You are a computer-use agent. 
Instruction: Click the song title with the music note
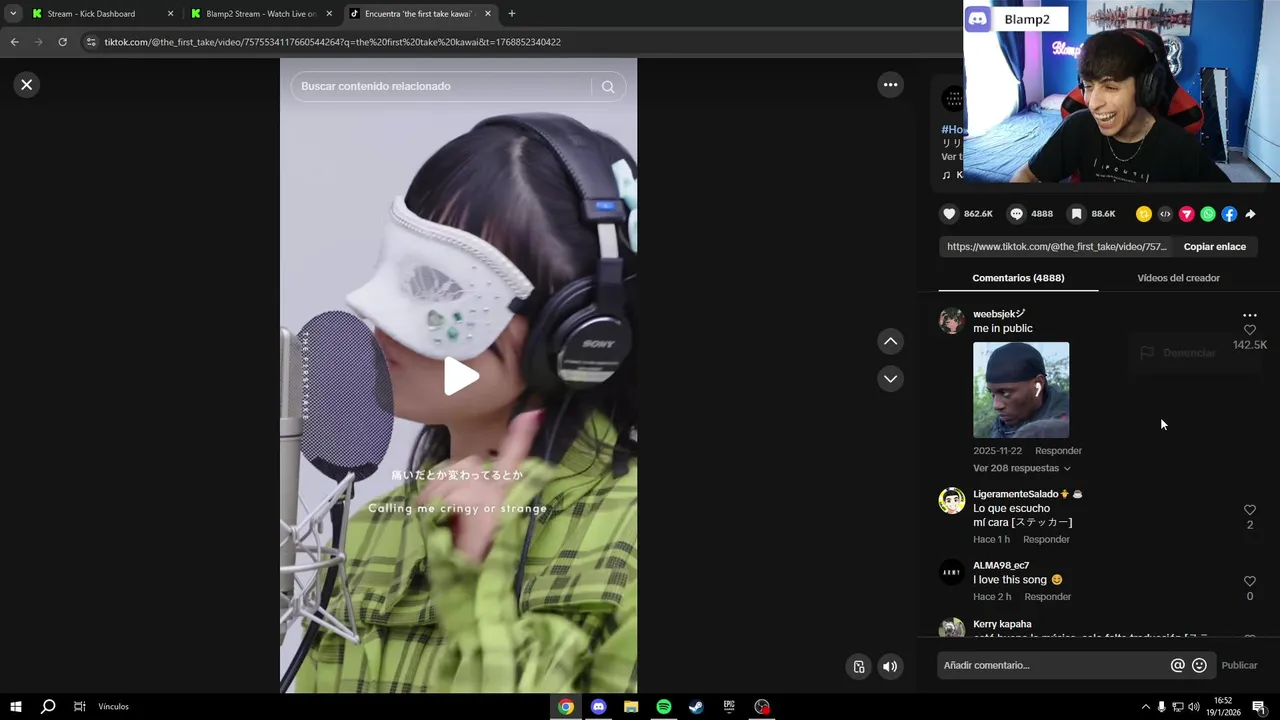pyautogui.click(x=953, y=175)
